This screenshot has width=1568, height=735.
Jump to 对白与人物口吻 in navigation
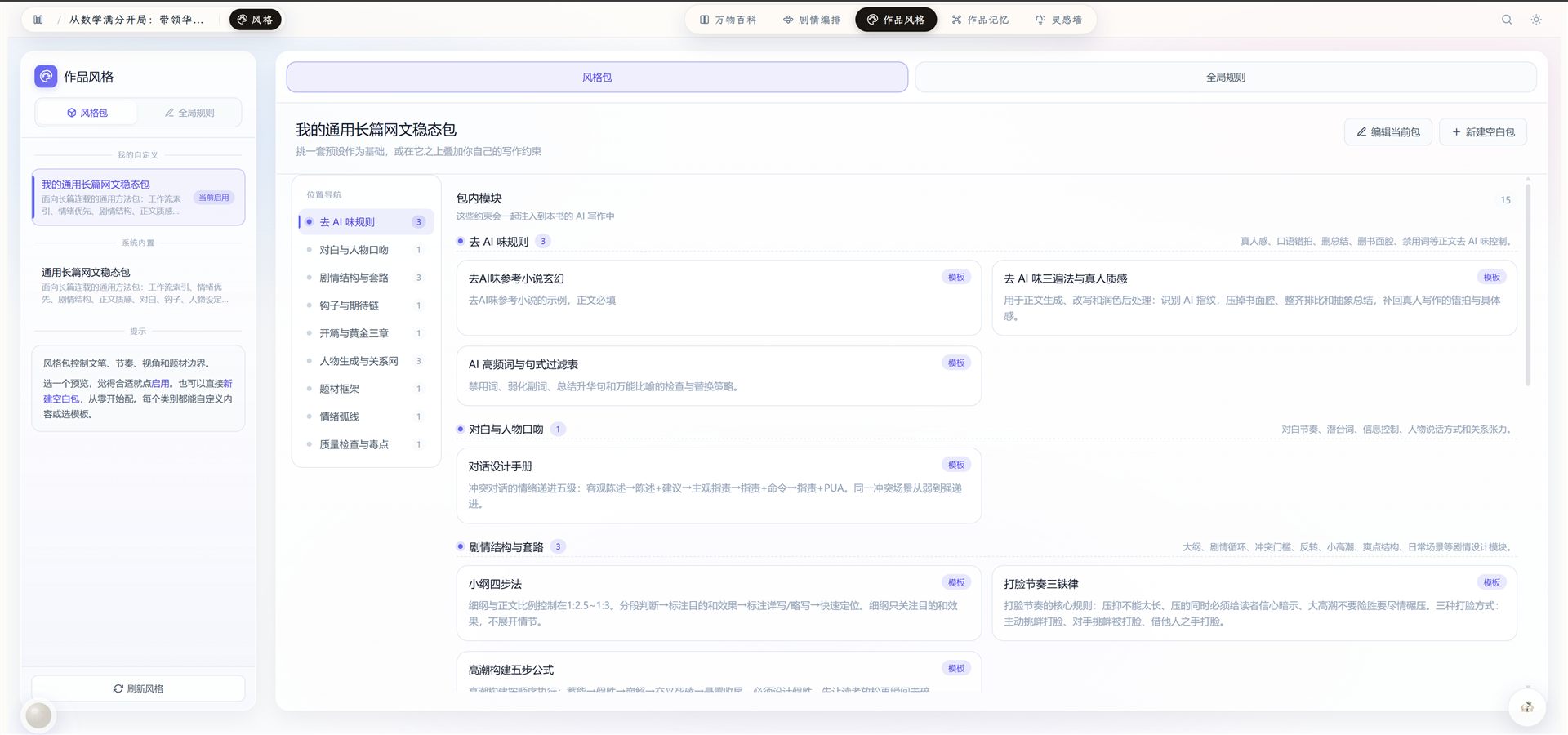(366, 250)
